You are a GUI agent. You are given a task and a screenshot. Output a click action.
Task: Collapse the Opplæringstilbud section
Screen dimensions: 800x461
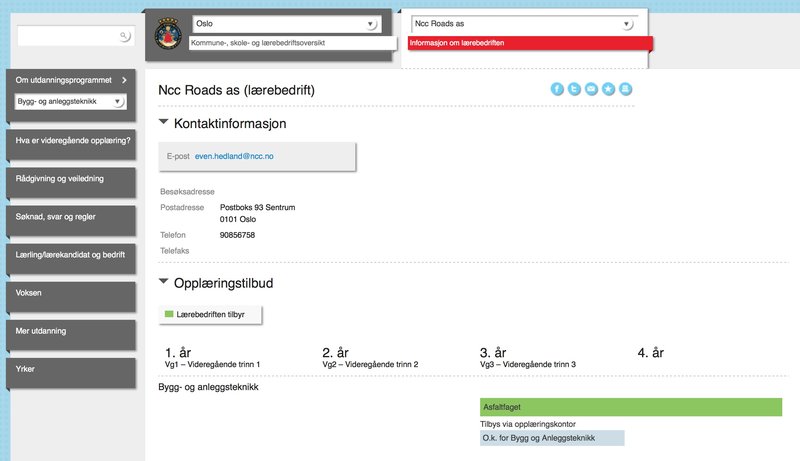[x=163, y=281]
